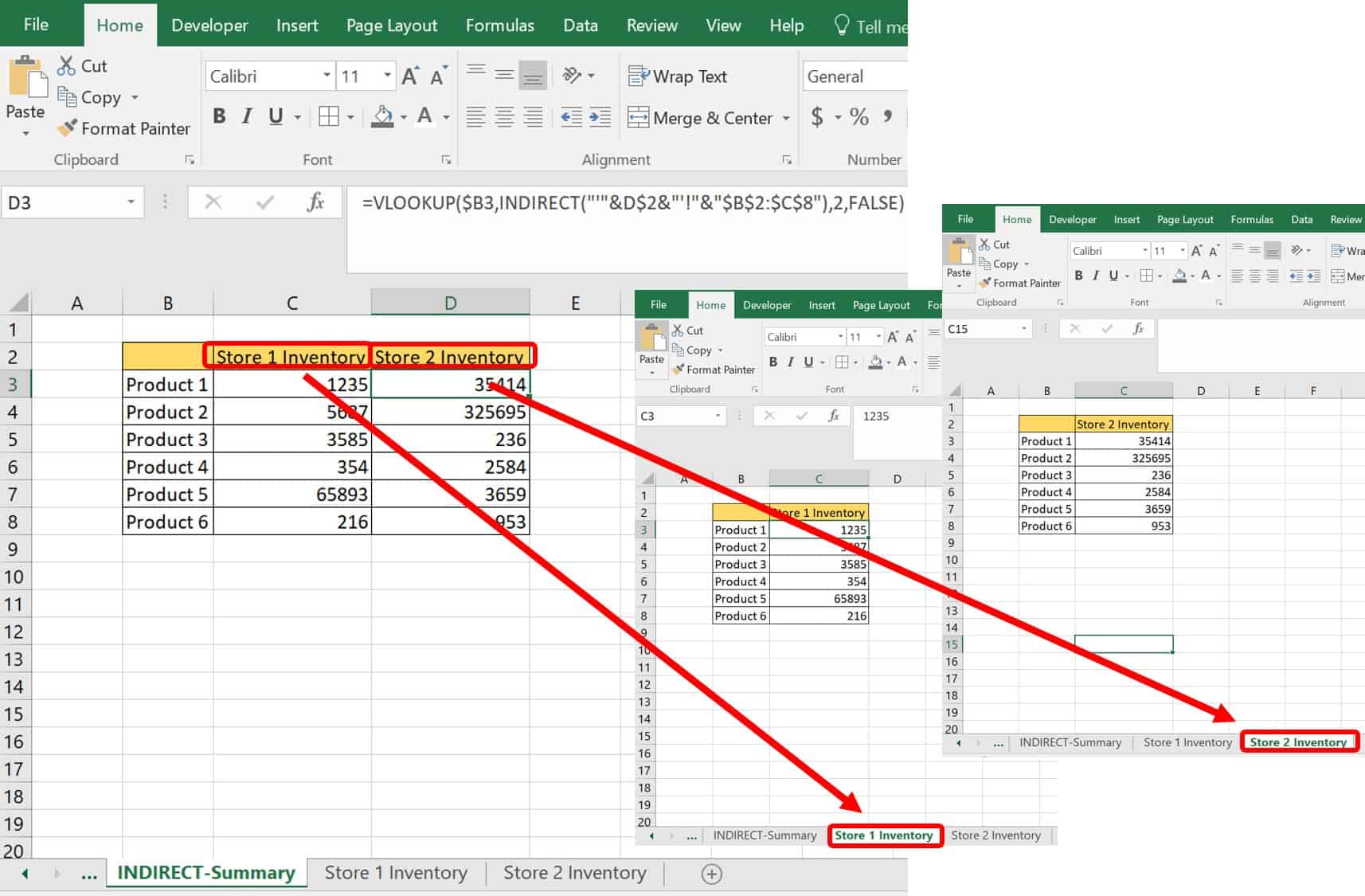Click bottom align icon in main ribbon
Image resolution: width=1365 pixels, height=896 pixels.
[533, 76]
